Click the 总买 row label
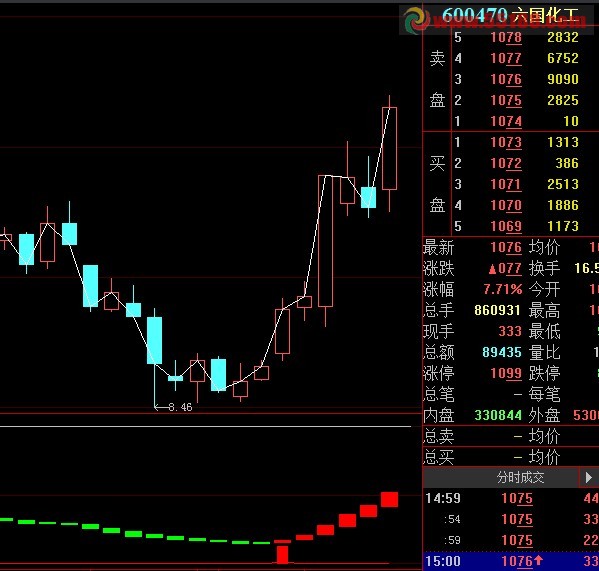 click(439, 457)
